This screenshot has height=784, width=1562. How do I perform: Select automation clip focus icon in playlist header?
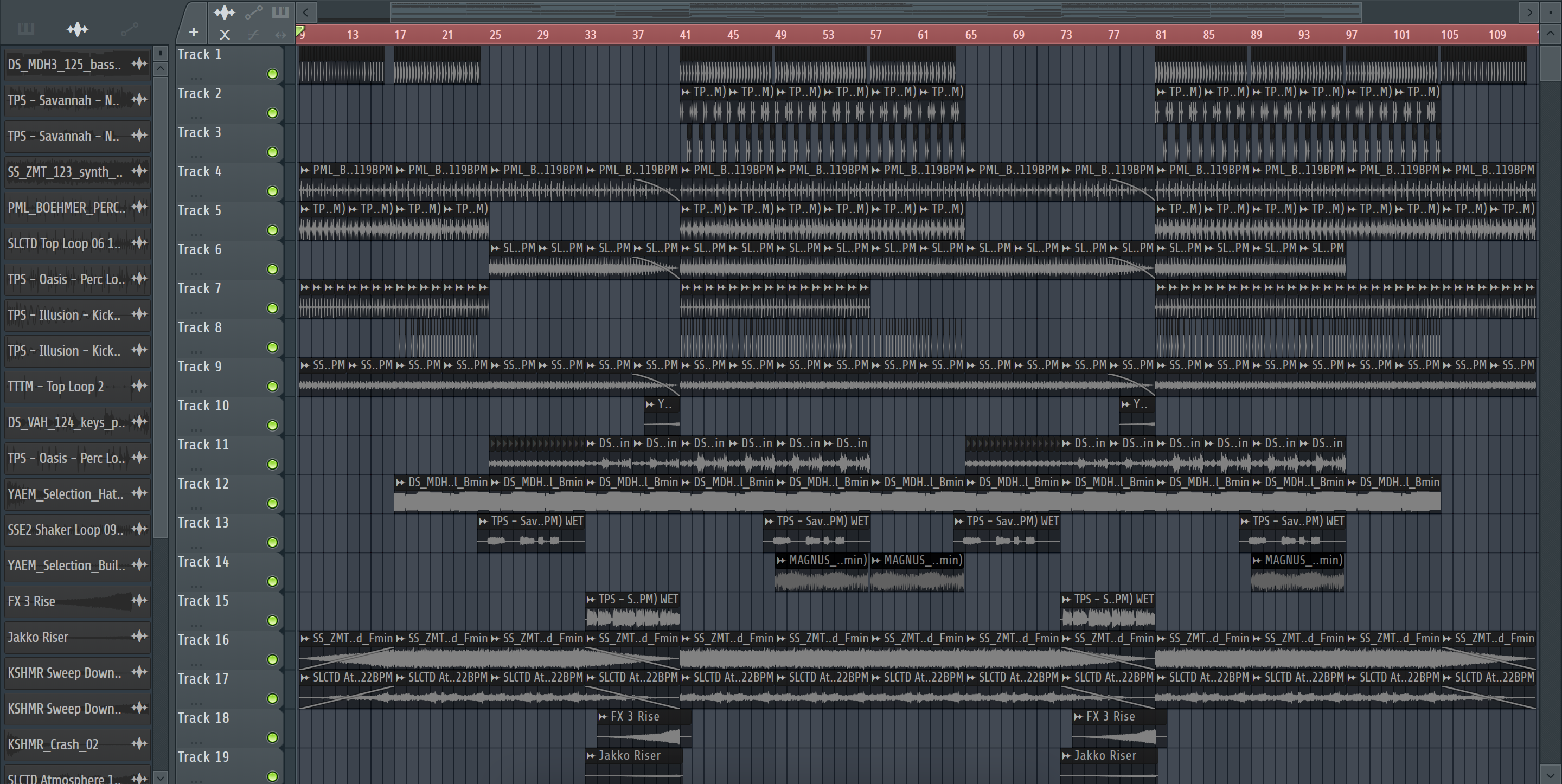pyautogui.click(x=253, y=12)
